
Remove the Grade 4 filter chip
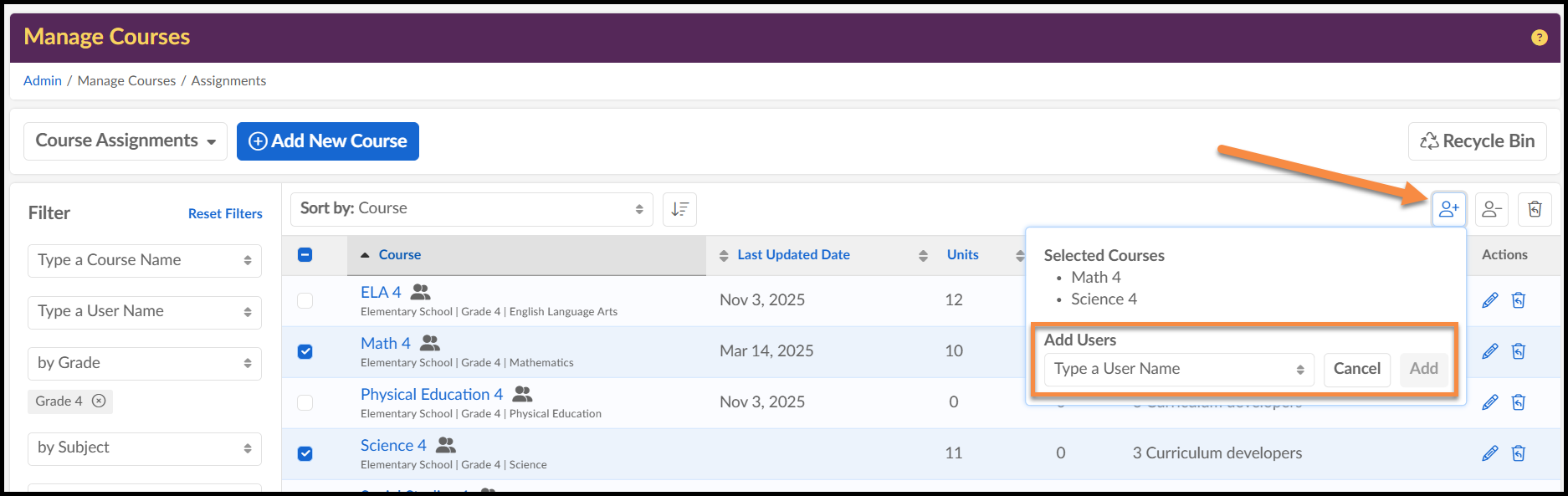pos(99,401)
